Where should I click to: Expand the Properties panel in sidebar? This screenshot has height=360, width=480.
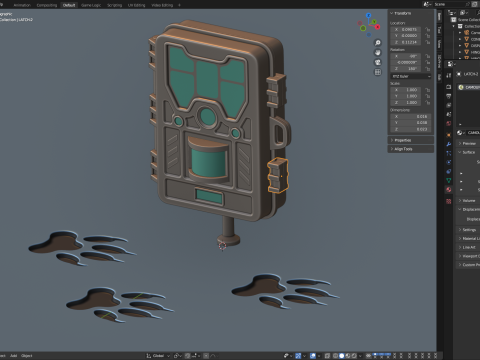click(411, 140)
